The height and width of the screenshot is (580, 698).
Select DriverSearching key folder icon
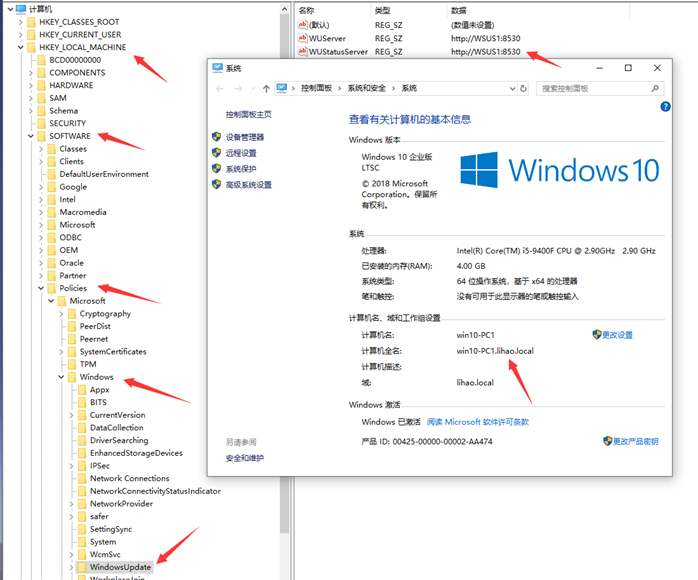(82, 441)
